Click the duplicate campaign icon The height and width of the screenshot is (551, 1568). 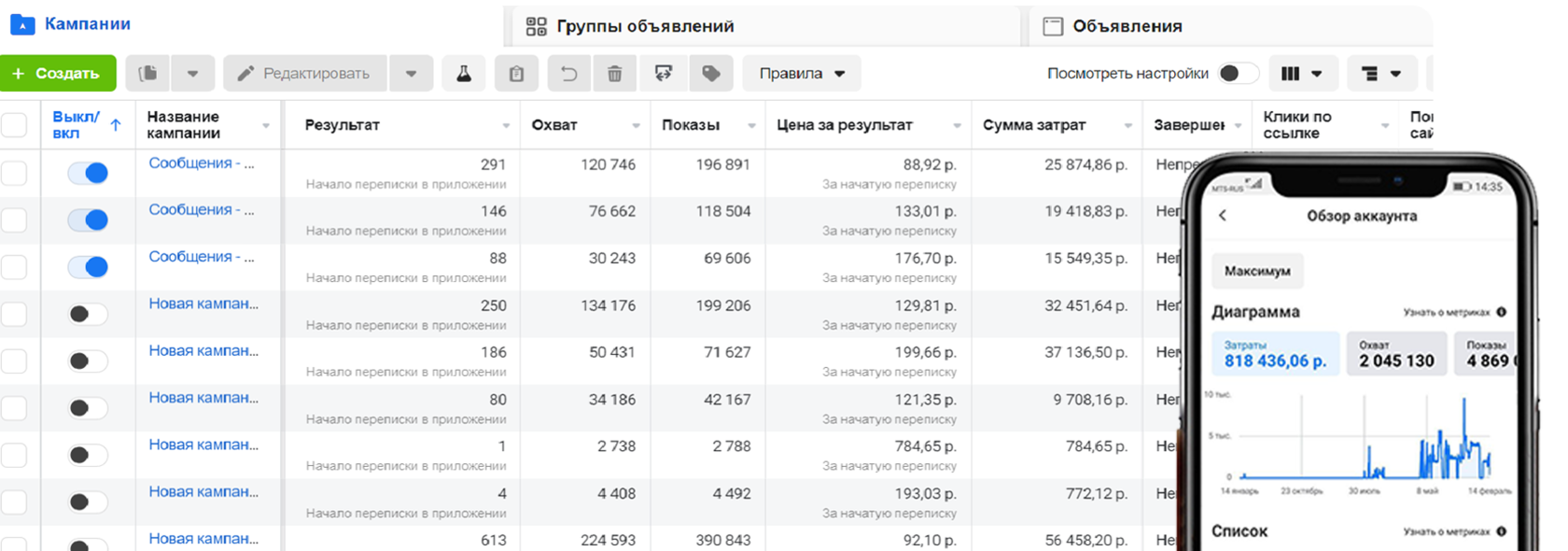148,74
